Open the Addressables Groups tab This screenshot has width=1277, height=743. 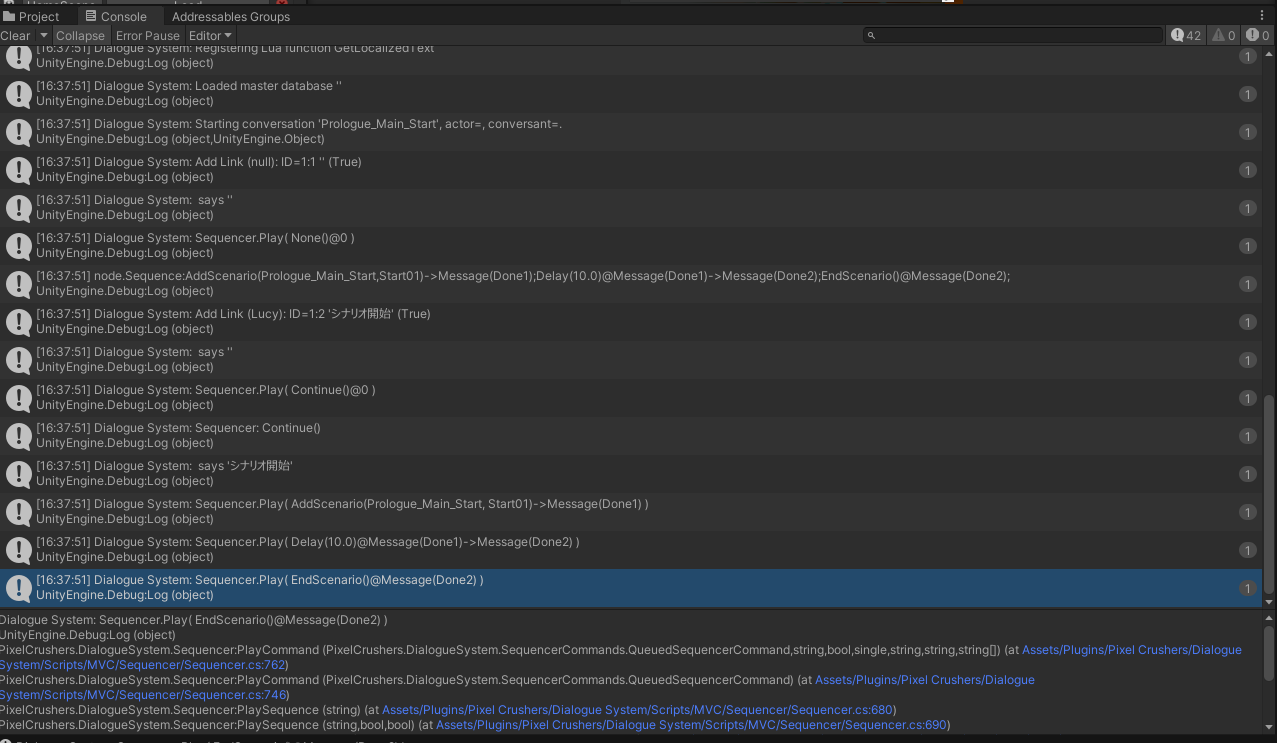tap(231, 16)
